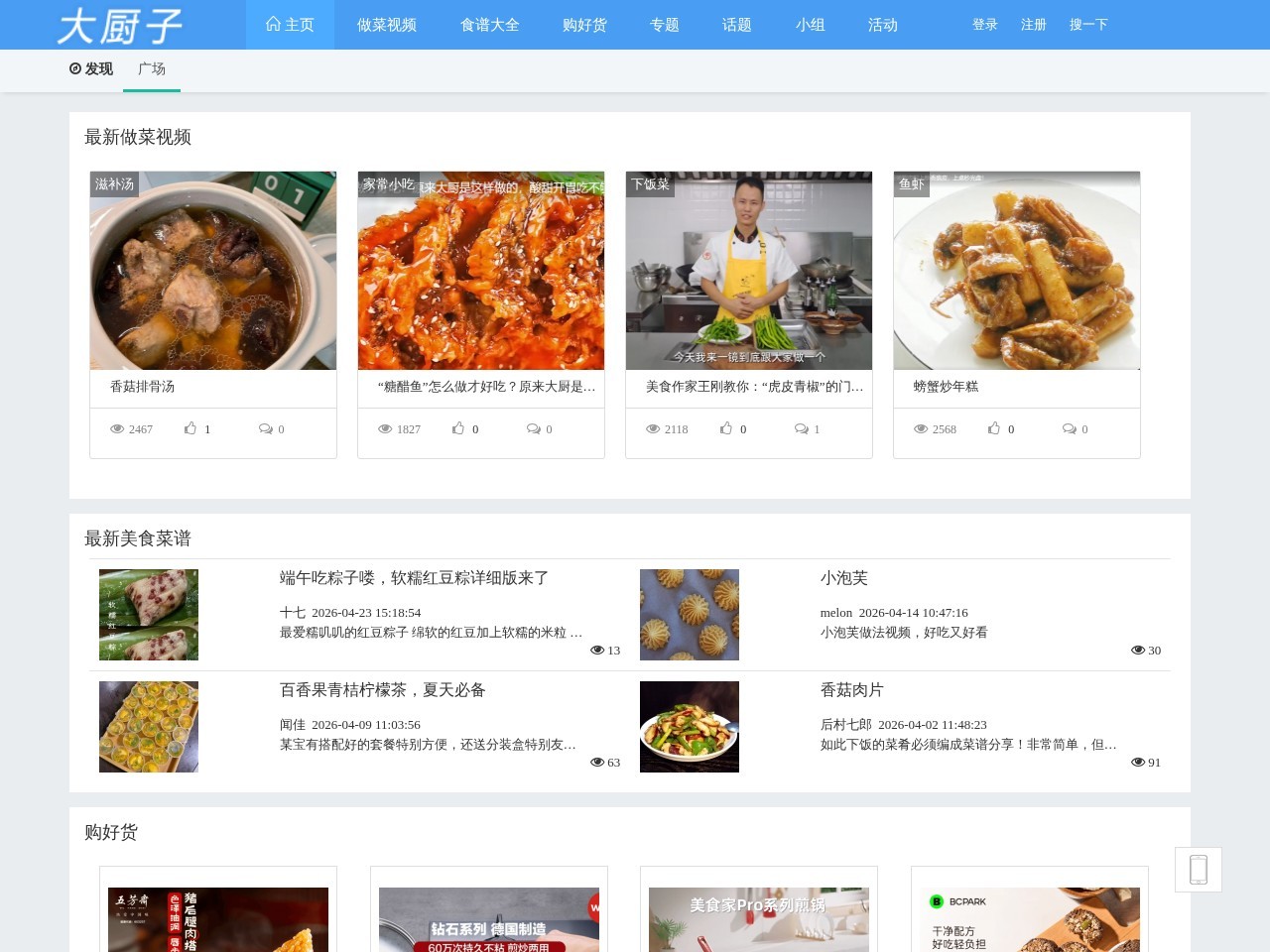The height and width of the screenshot is (952, 1270).
Task: Open the 食谱大全 menu item
Action: 489,25
